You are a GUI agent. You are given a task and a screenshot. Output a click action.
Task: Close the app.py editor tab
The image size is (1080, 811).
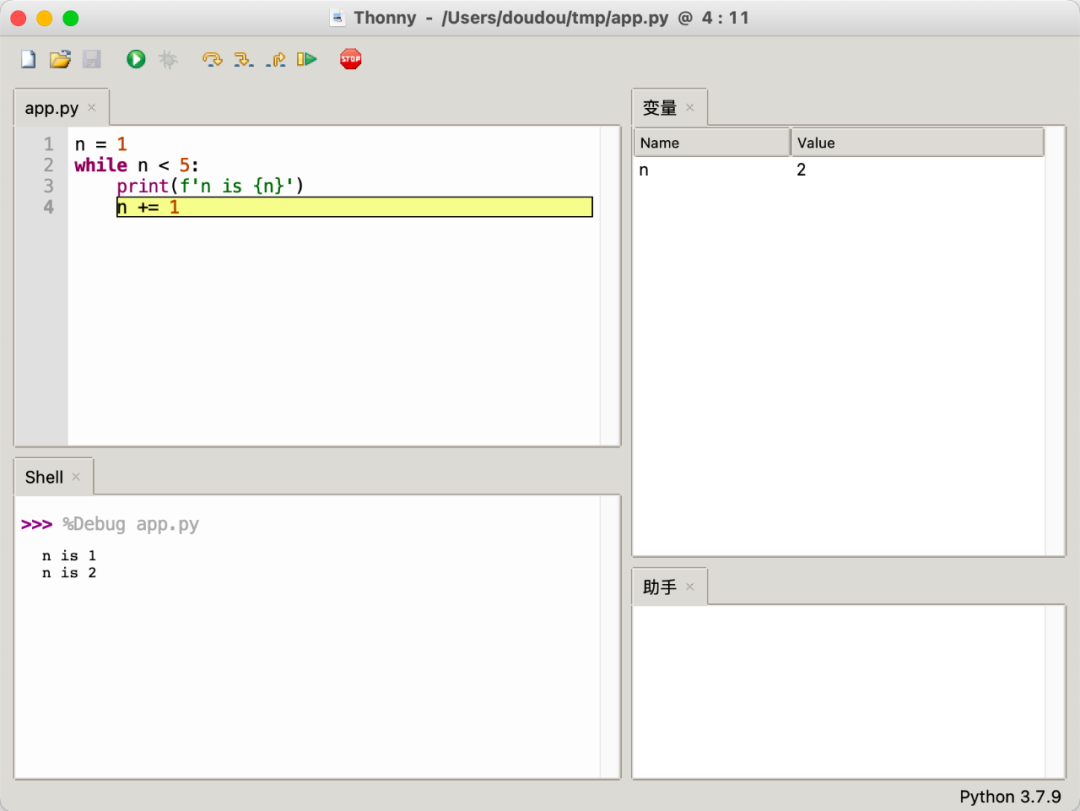(x=92, y=108)
